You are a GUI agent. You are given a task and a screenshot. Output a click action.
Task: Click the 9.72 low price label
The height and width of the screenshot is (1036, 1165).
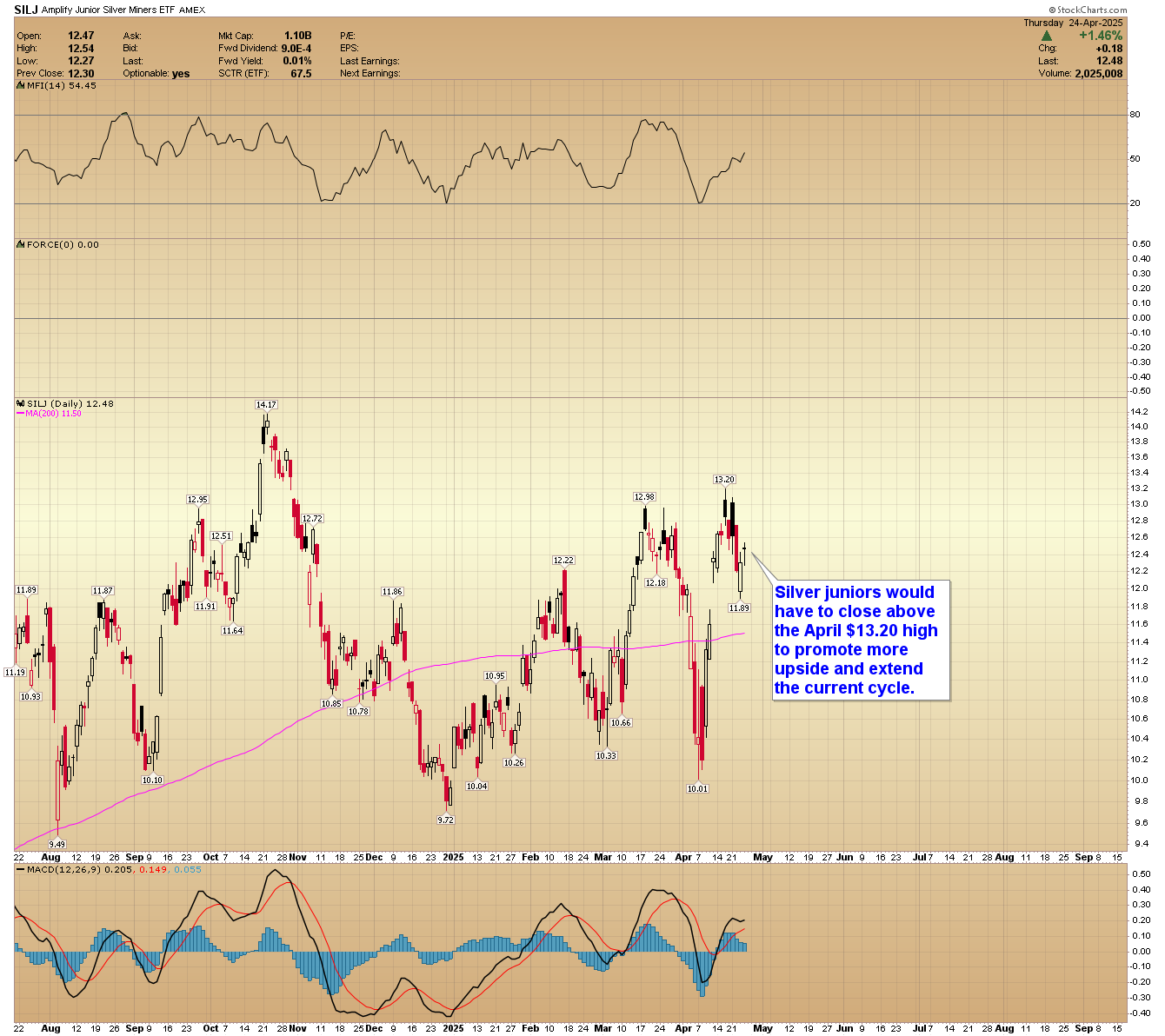[446, 820]
